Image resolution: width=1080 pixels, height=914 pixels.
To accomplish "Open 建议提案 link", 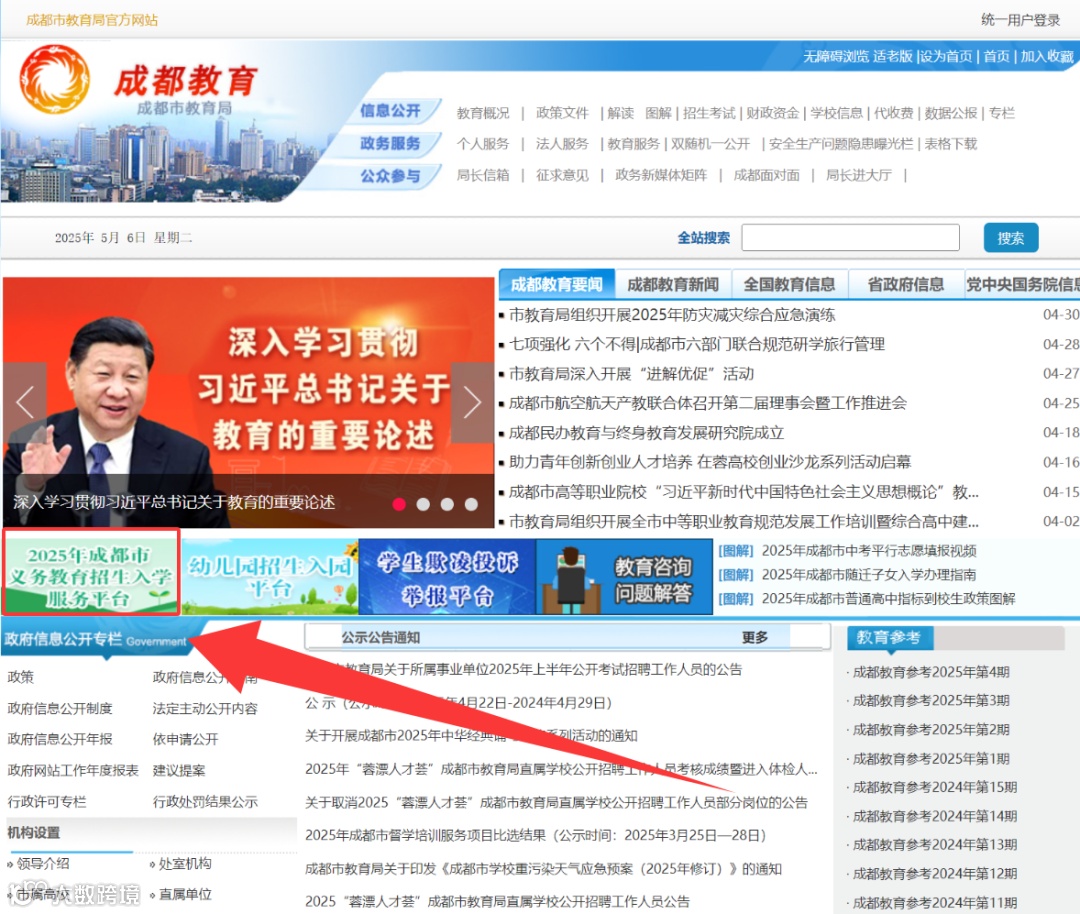I will coord(179,771).
